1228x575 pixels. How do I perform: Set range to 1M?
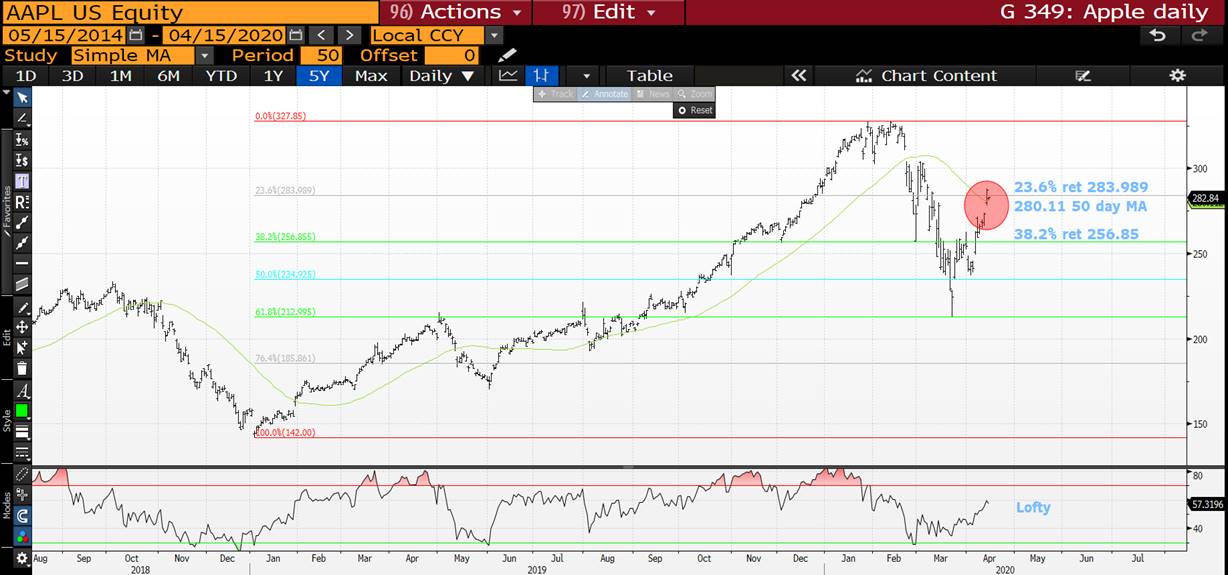pos(120,75)
